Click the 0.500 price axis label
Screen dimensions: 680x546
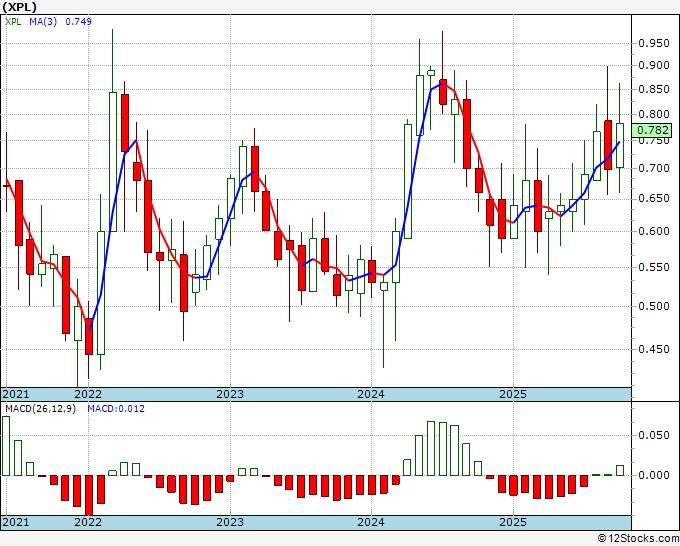[654, 306]
